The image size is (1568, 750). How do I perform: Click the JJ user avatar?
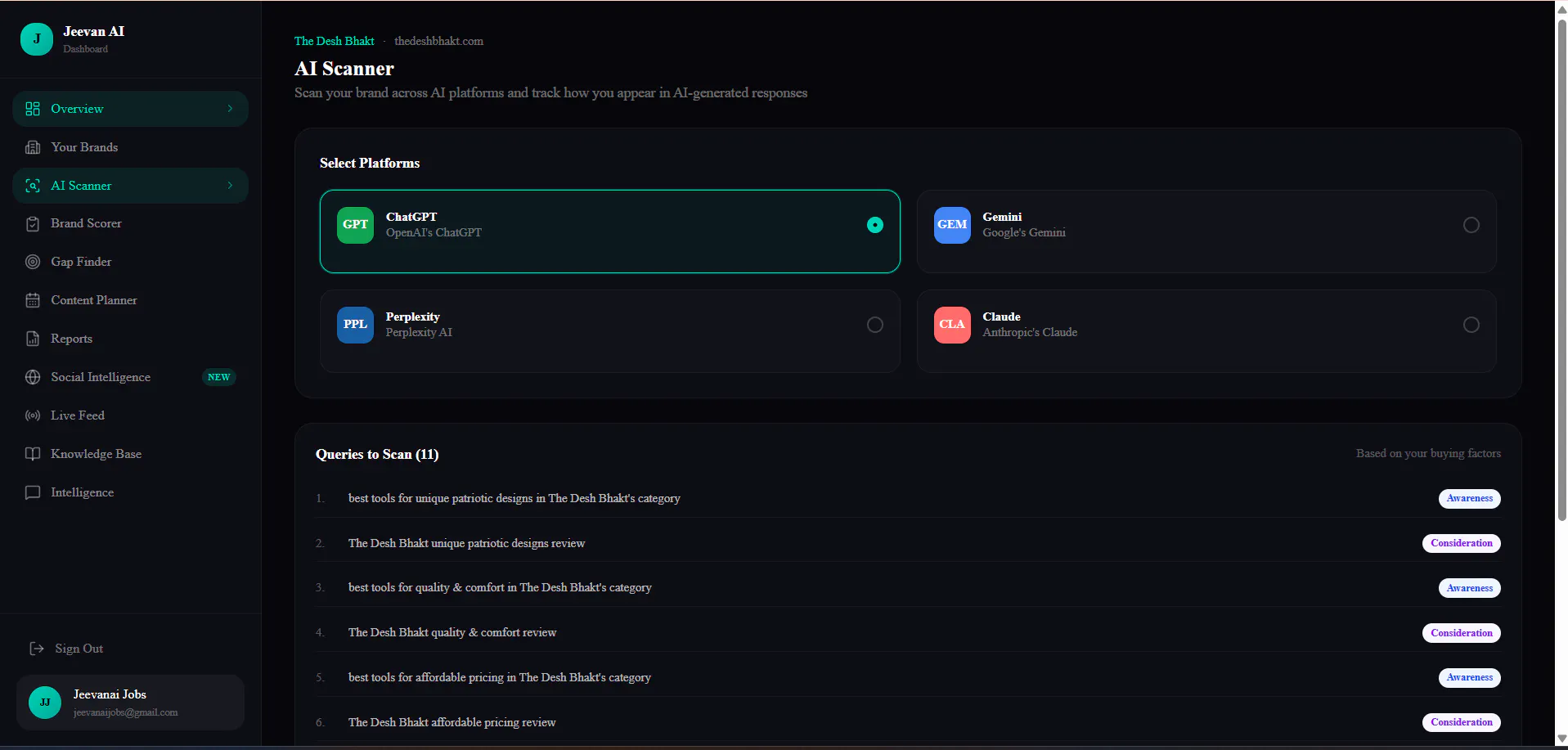[x=45, y=703]
